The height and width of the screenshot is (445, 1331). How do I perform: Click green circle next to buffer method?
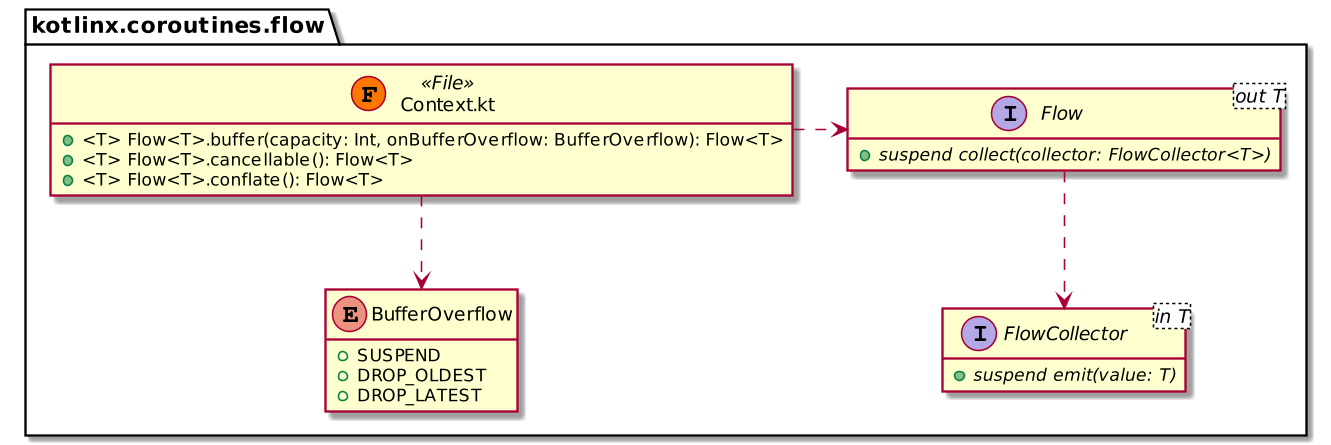(67, 140)
